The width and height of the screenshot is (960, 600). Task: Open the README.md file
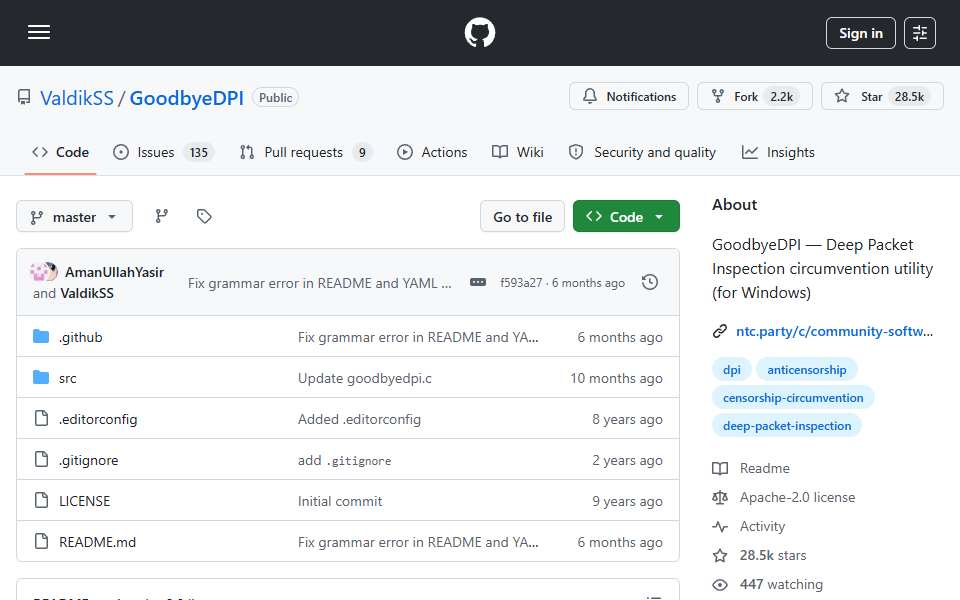97,542
